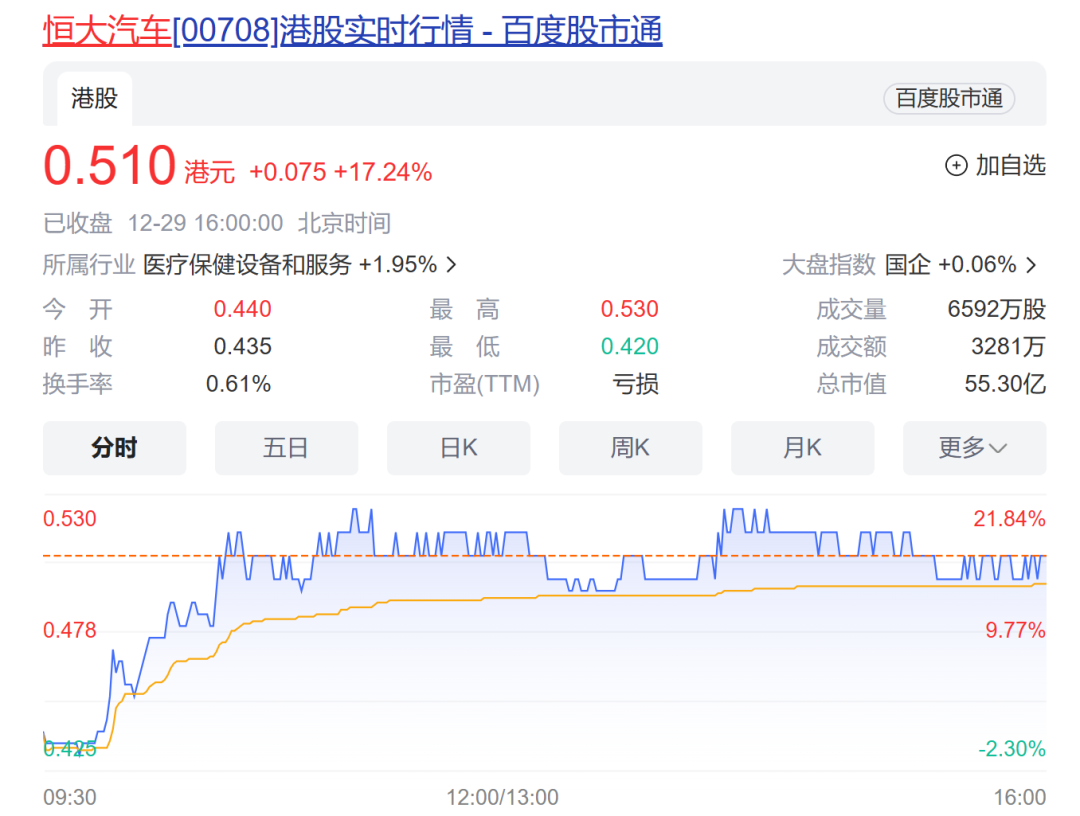Image resolution: width=1080 pixels, height=816 pixels.
Task: Click the current price 0.510
Action: 110,165
